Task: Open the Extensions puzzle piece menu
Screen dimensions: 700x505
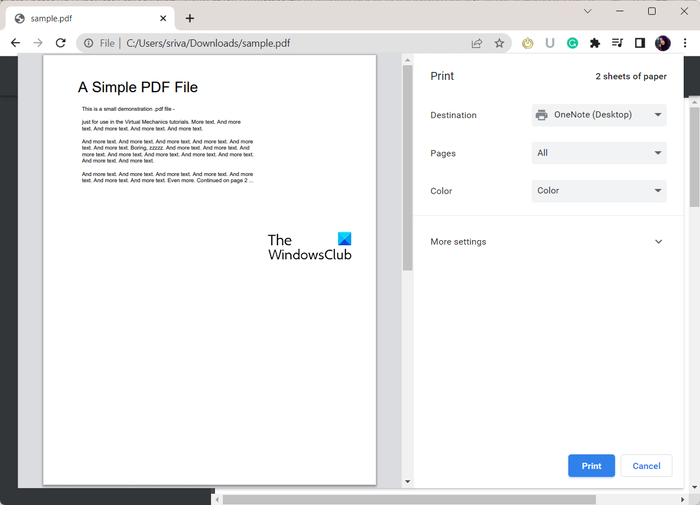Action: coord(595,43)
